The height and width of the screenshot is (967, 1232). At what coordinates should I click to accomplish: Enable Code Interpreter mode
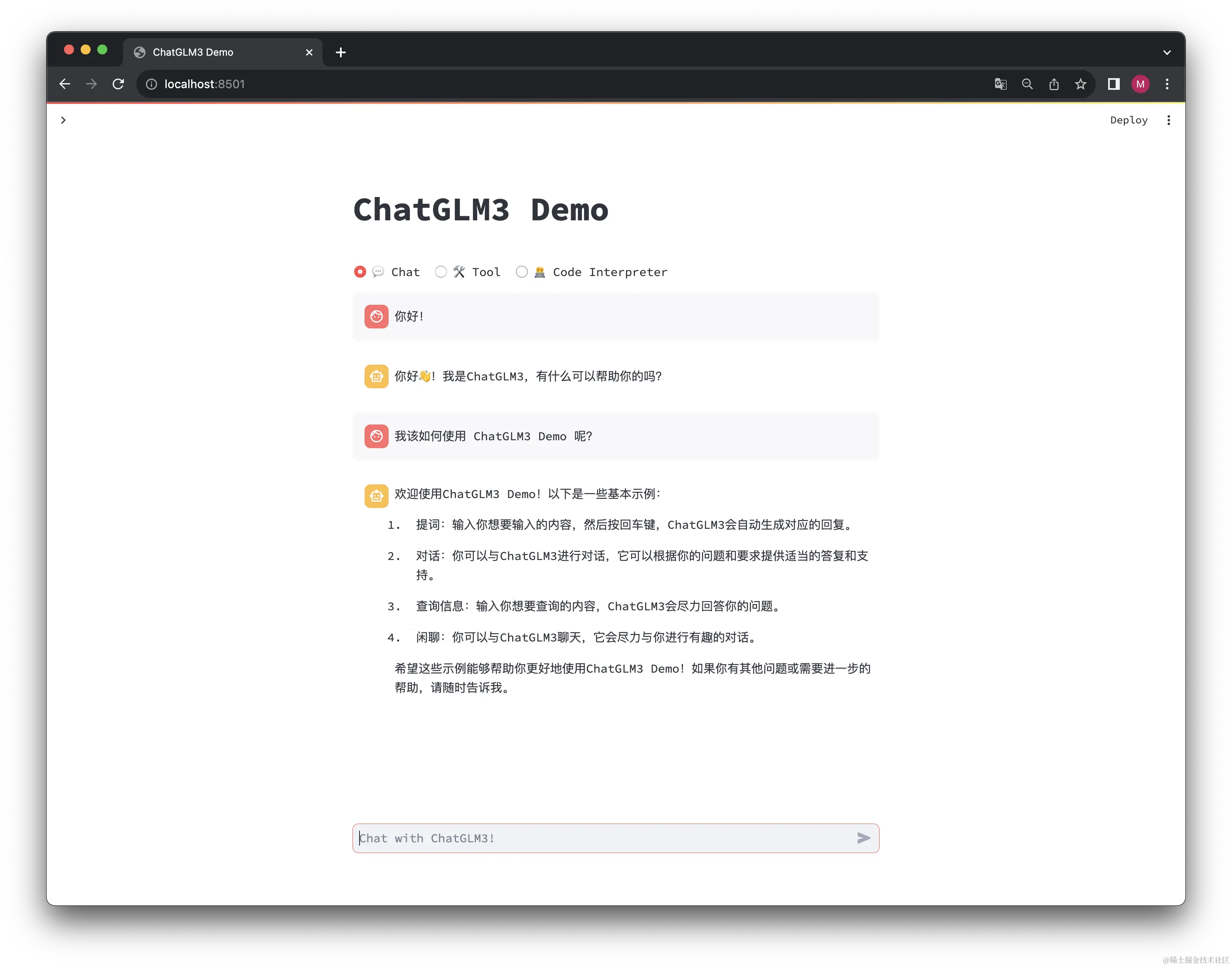[x=522, y=272]
